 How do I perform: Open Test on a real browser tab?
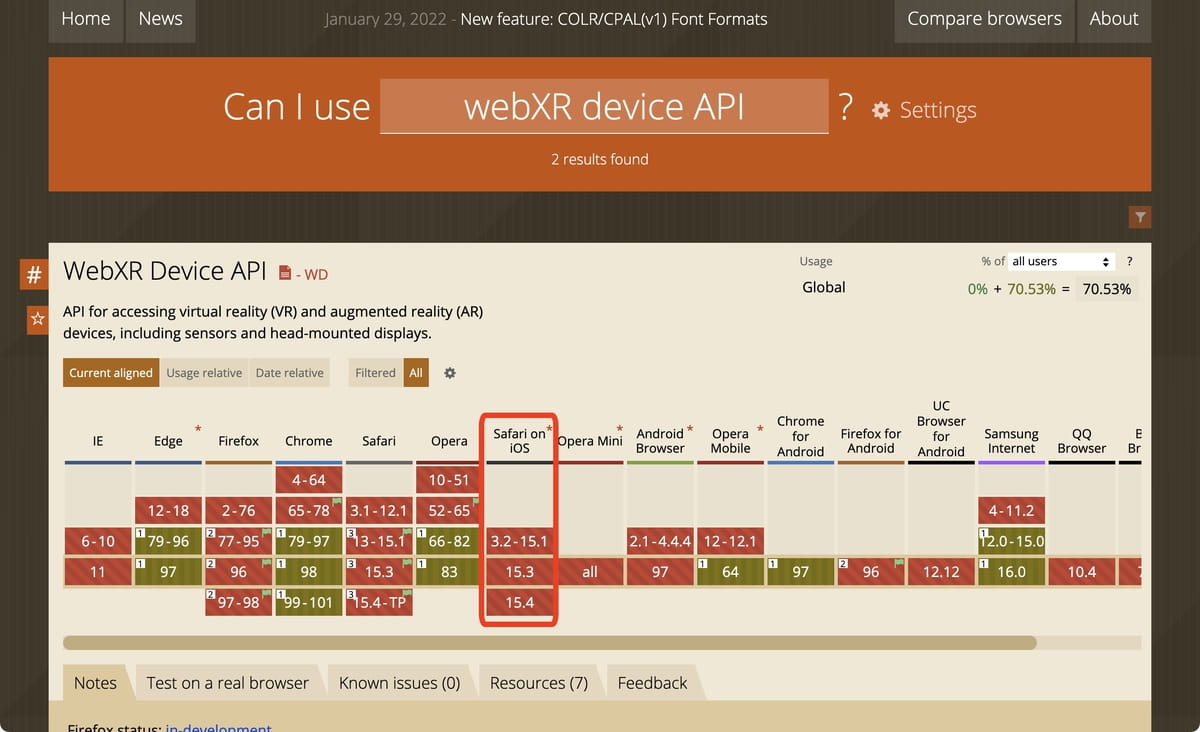[228, 683]
